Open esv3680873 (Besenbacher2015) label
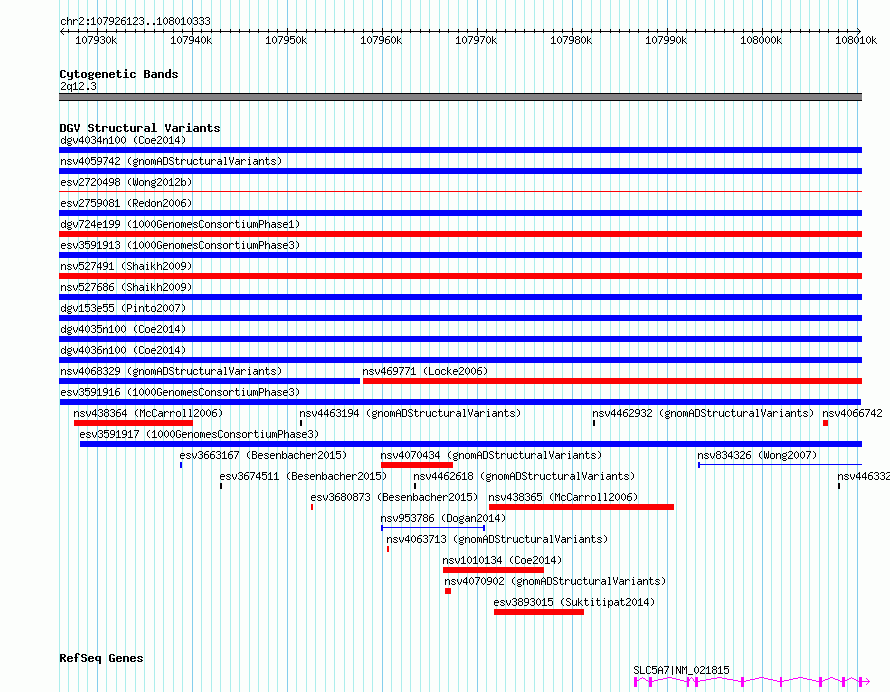This screenshot has width=890, height=692. pyautogui.click(x=394, y=497)
